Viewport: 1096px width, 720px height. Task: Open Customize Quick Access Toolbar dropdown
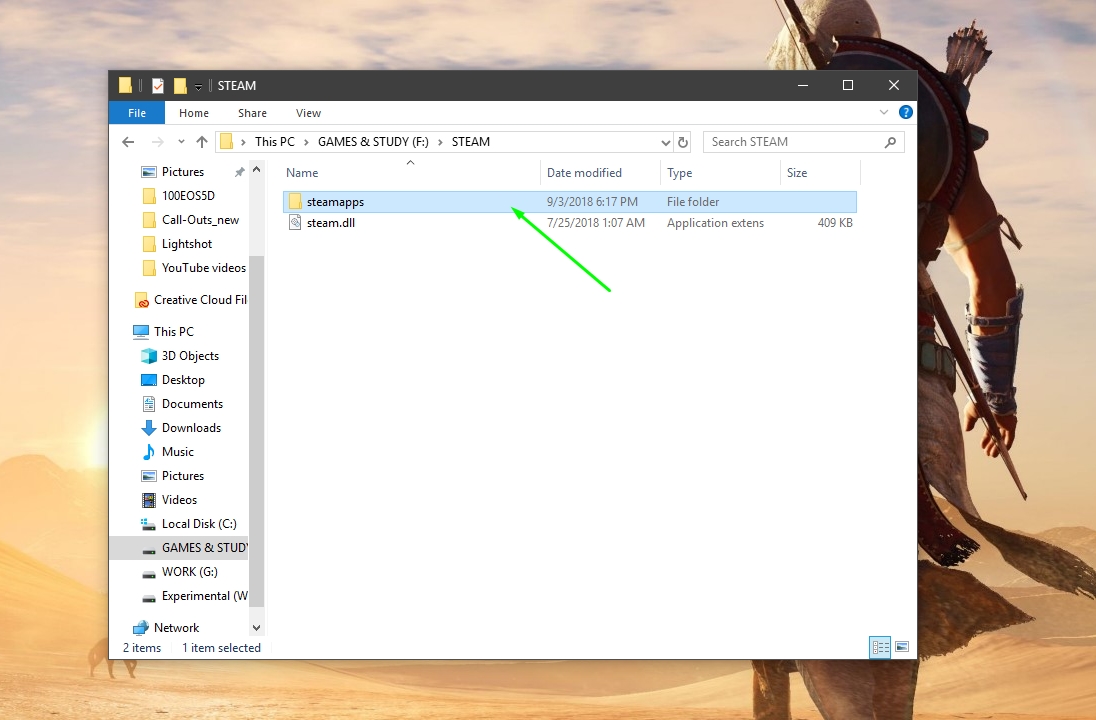pyautogui.click(x=199, y=87)
